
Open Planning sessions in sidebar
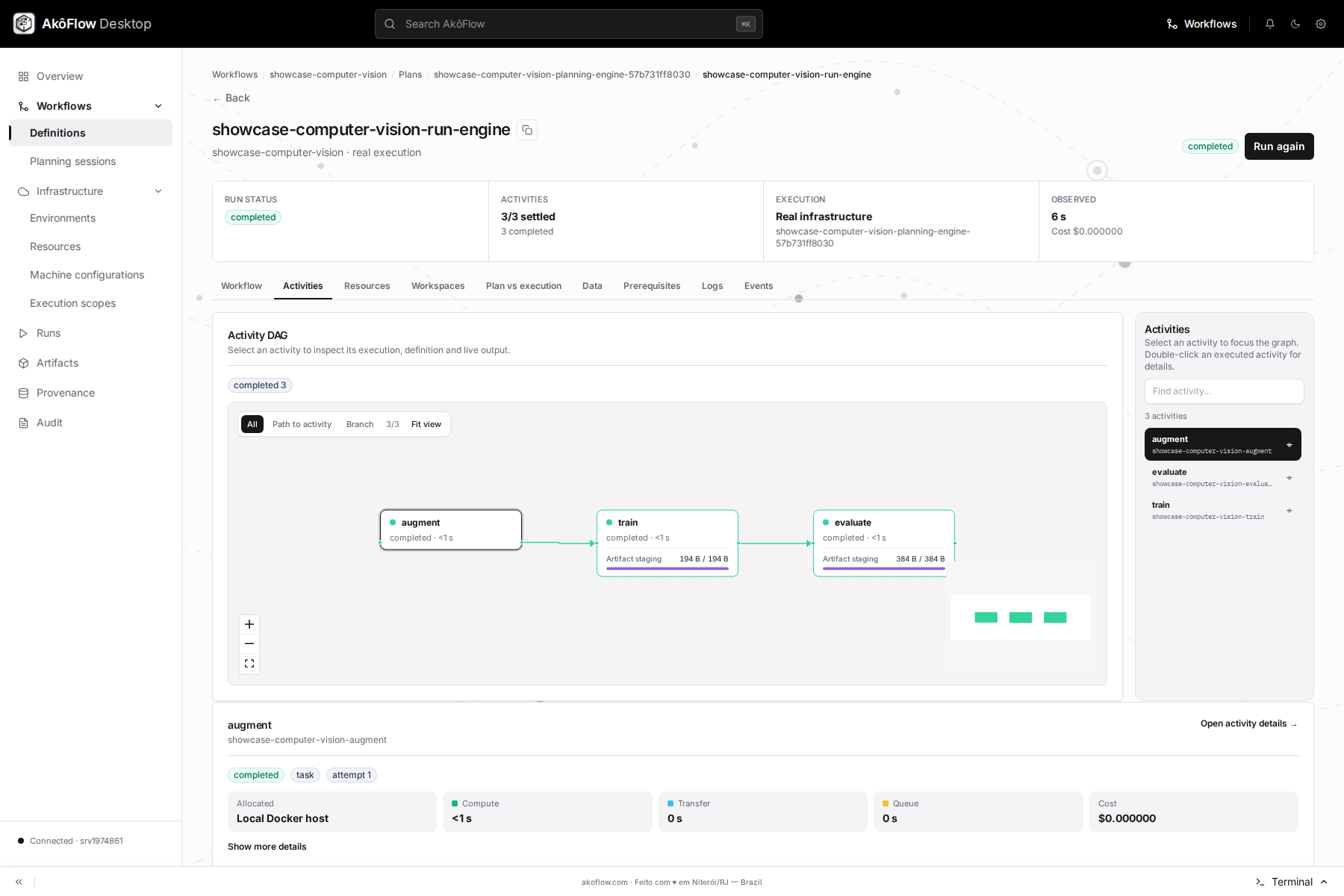click(x=90, y=161)
